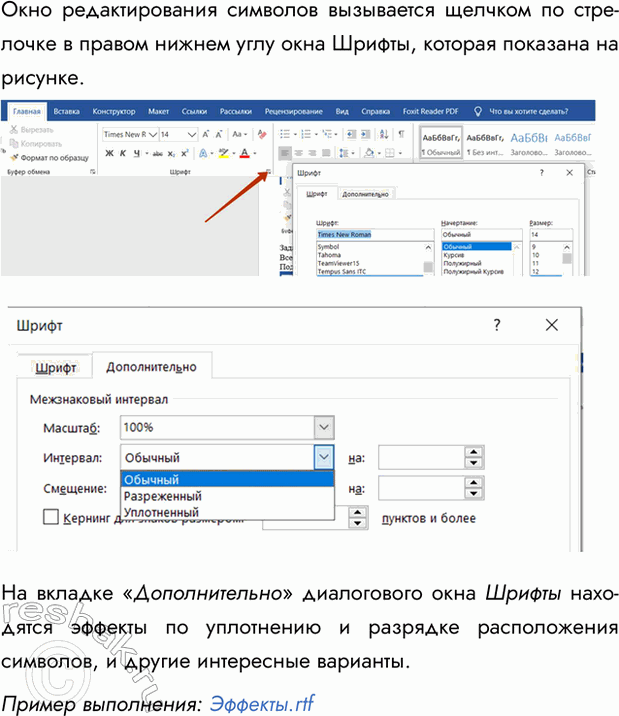Open Дополнительно tab in dialog with font list

point(365,194)
